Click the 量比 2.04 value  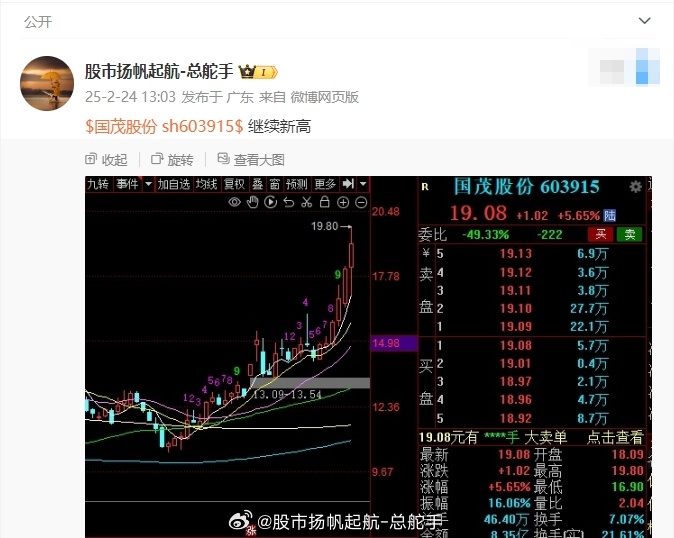(x=631, y=503)
